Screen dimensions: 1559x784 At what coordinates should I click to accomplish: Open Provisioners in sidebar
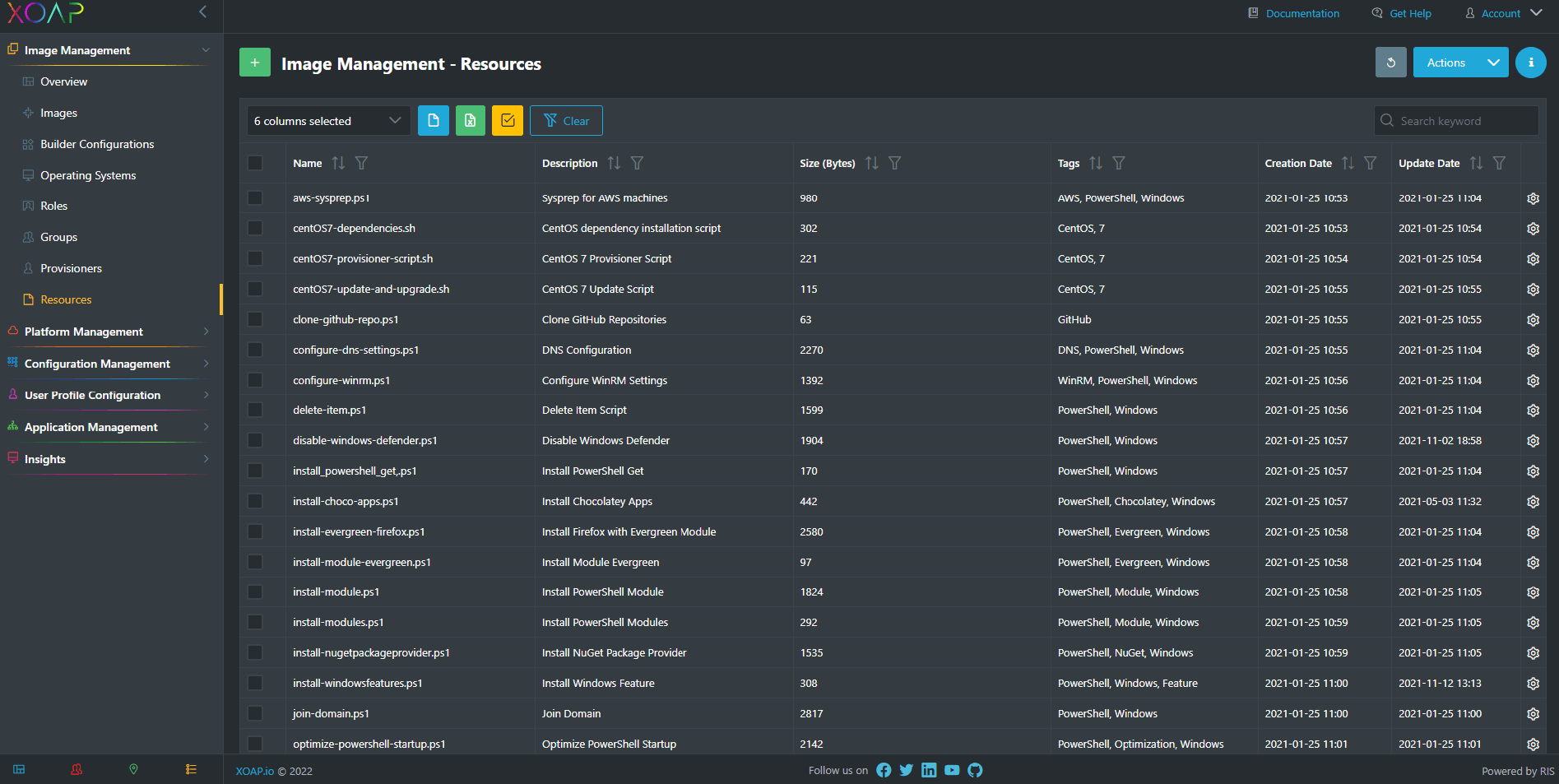click(71, 268)
